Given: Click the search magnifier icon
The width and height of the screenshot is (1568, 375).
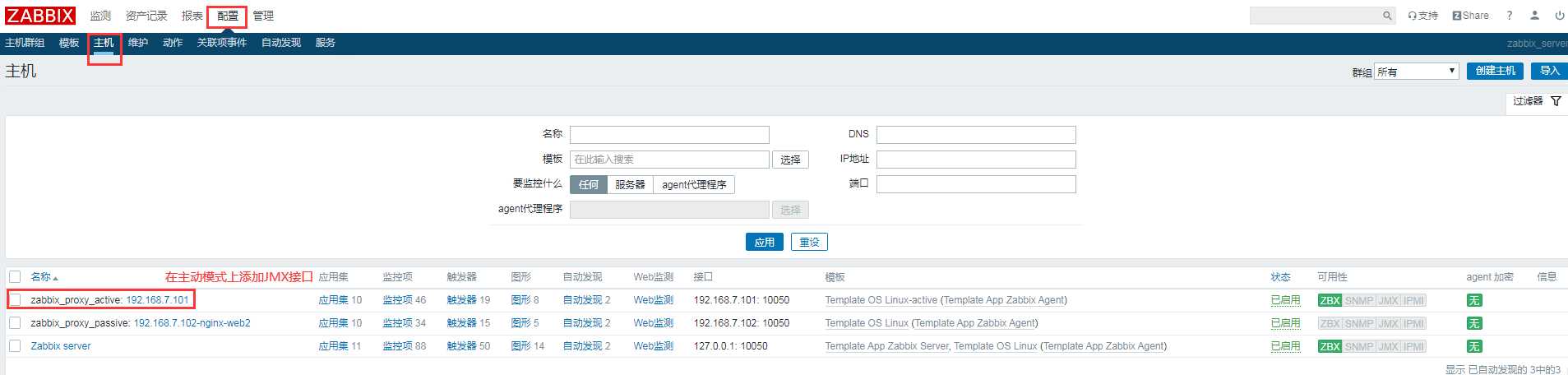Looking at the screenshot, I should click(1387, 16).
